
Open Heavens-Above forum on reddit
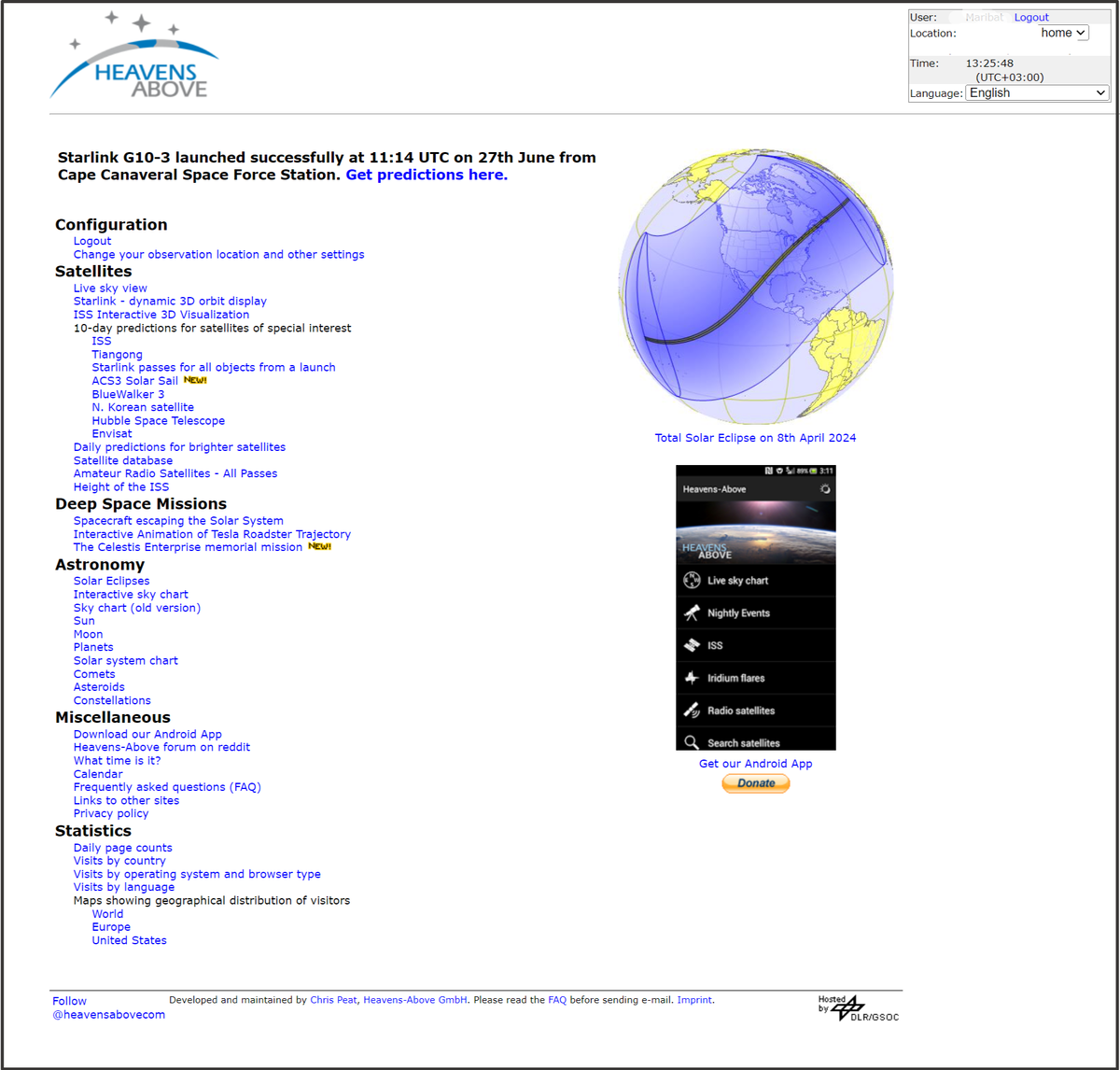pyautogui.click(x=162, y=748)
